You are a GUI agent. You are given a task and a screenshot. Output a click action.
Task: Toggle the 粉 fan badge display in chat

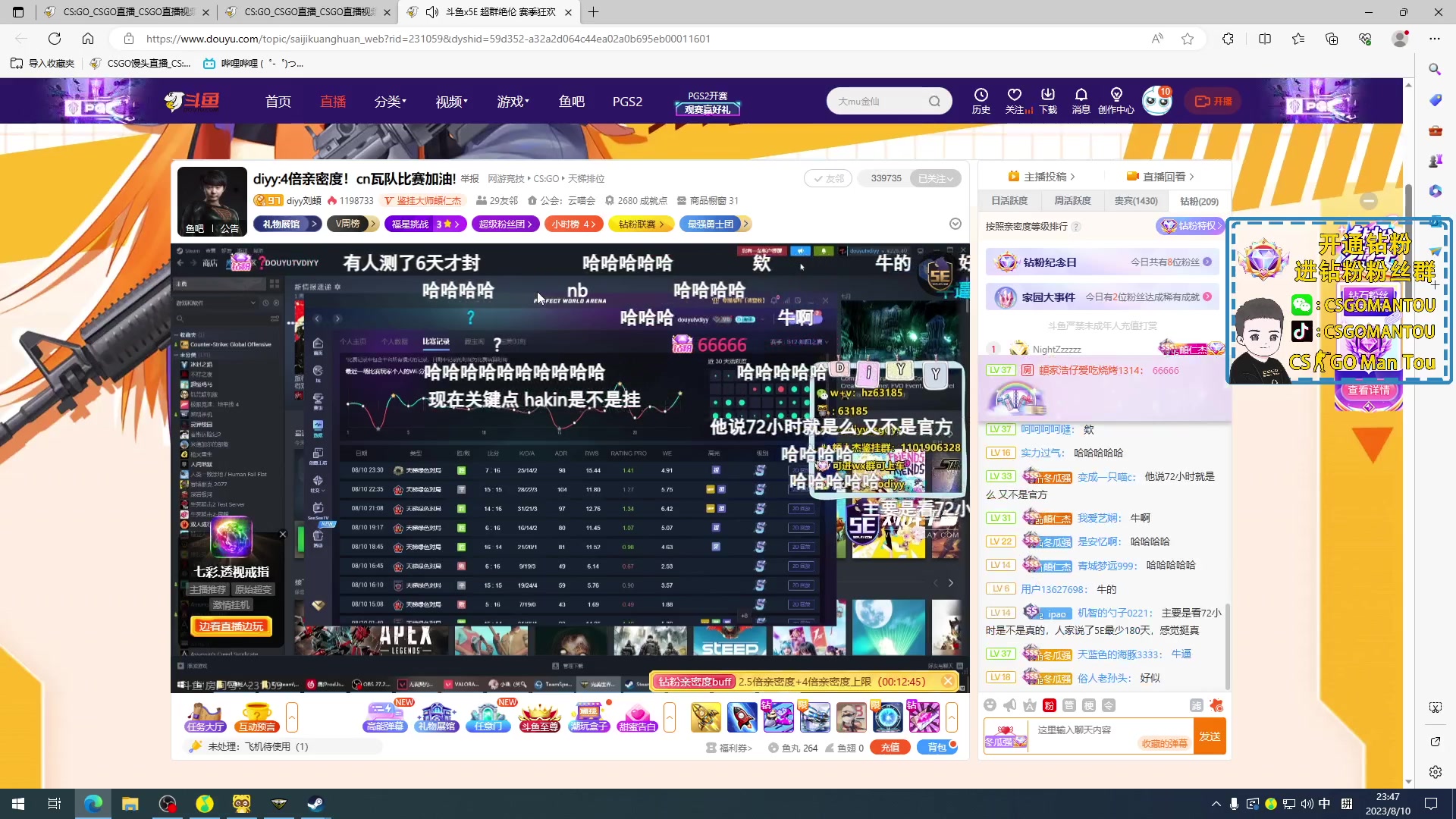click(1049, 705)
